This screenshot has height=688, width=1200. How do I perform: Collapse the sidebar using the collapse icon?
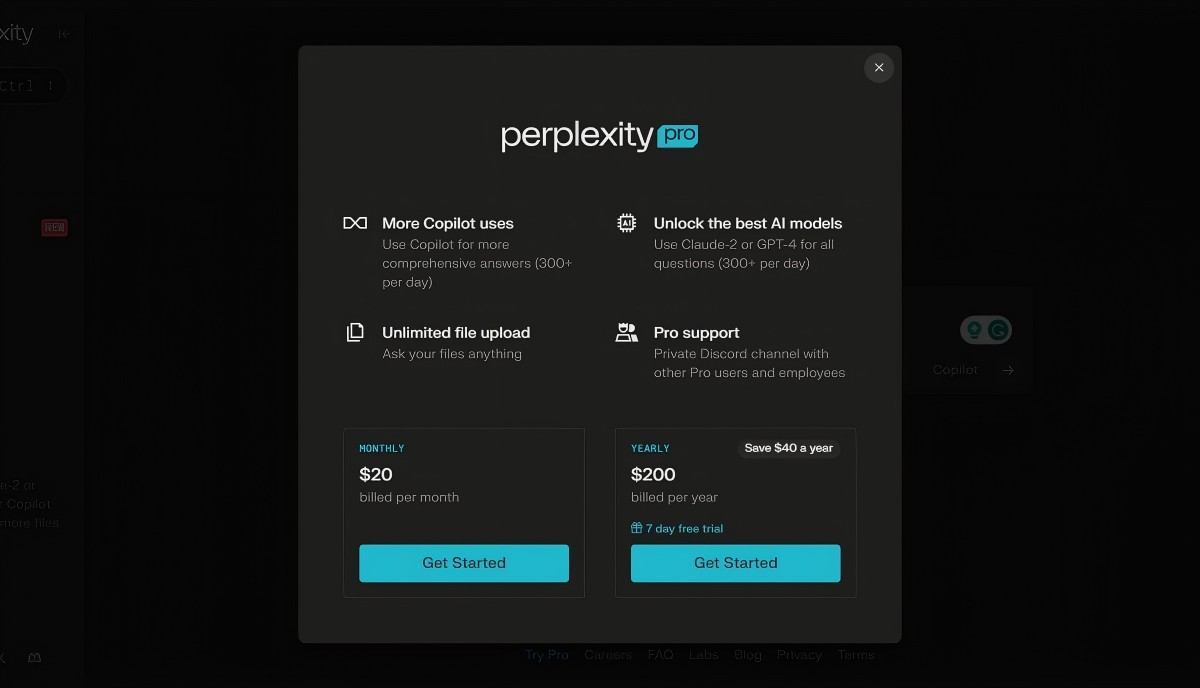pyautogui.click(x=62, y=33)
